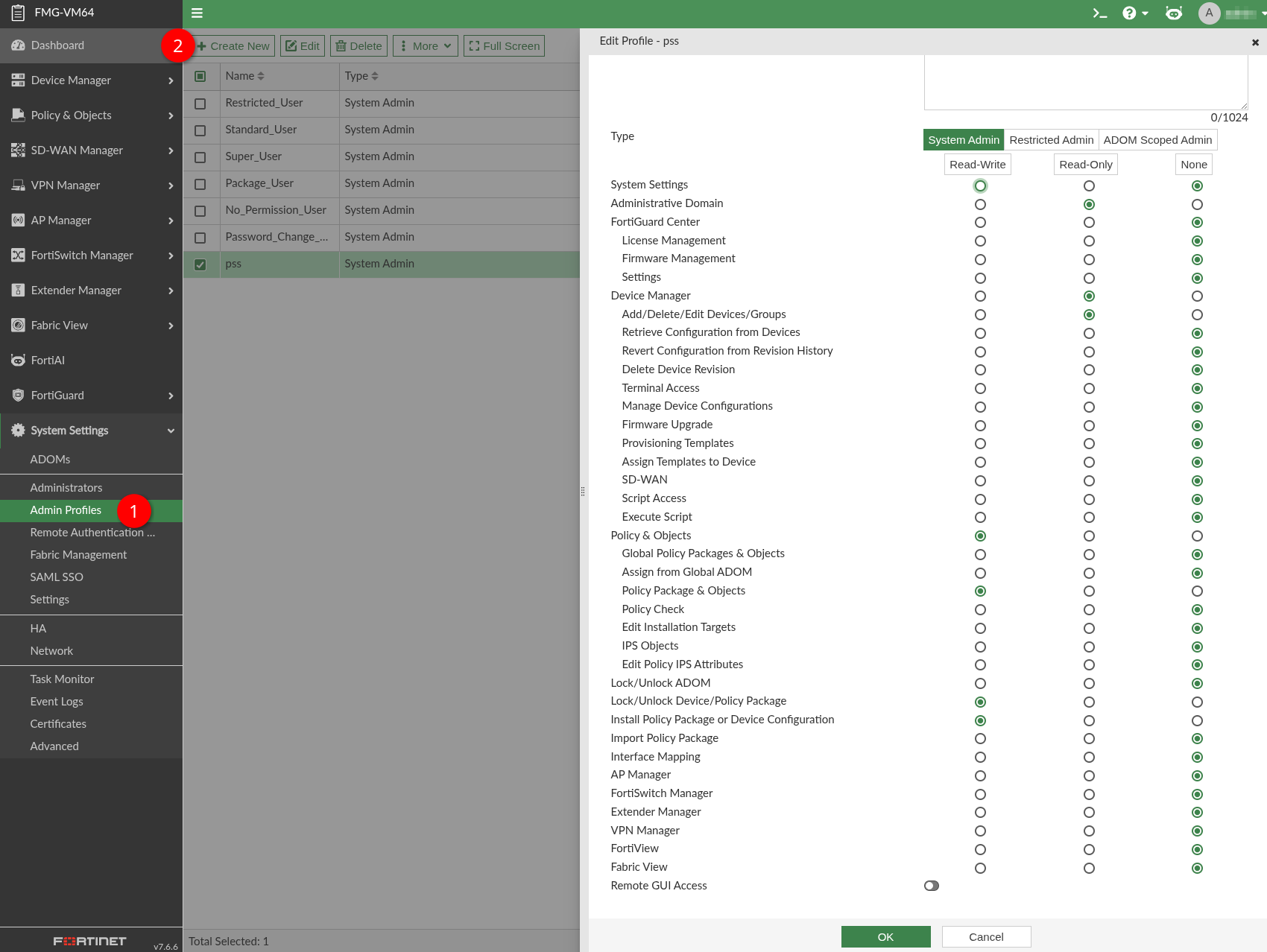Click the pane splitter handle
This screenshot has height=952, width=1267.
point(583,492)
